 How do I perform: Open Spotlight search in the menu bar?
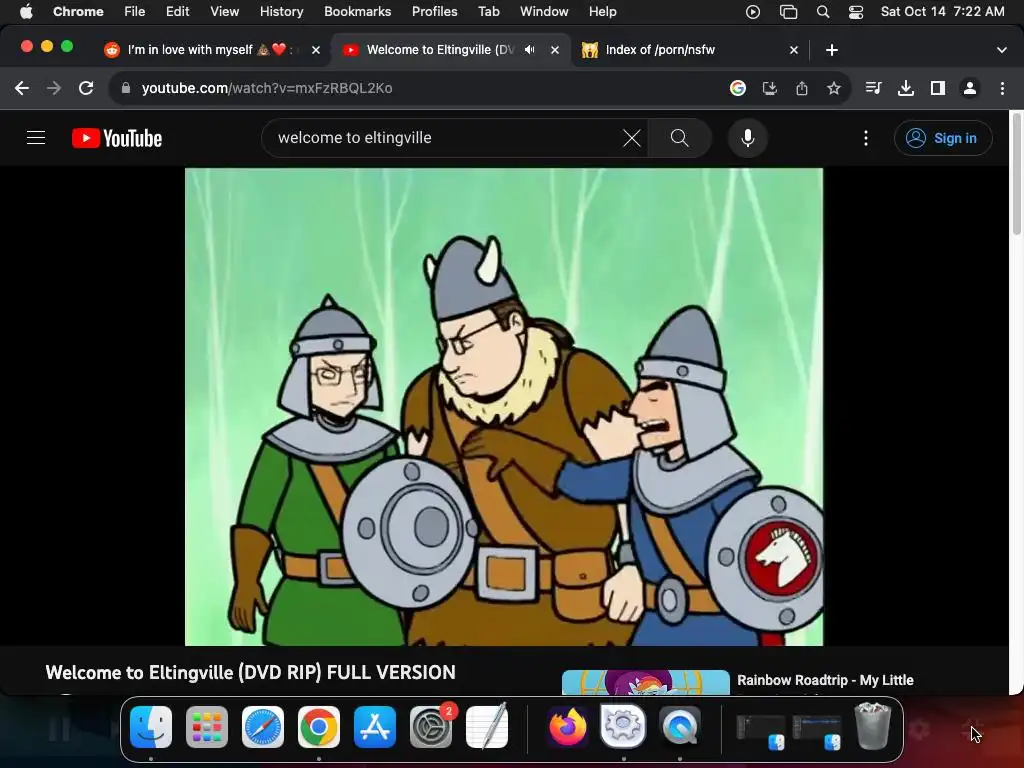[x=823, y=12]
